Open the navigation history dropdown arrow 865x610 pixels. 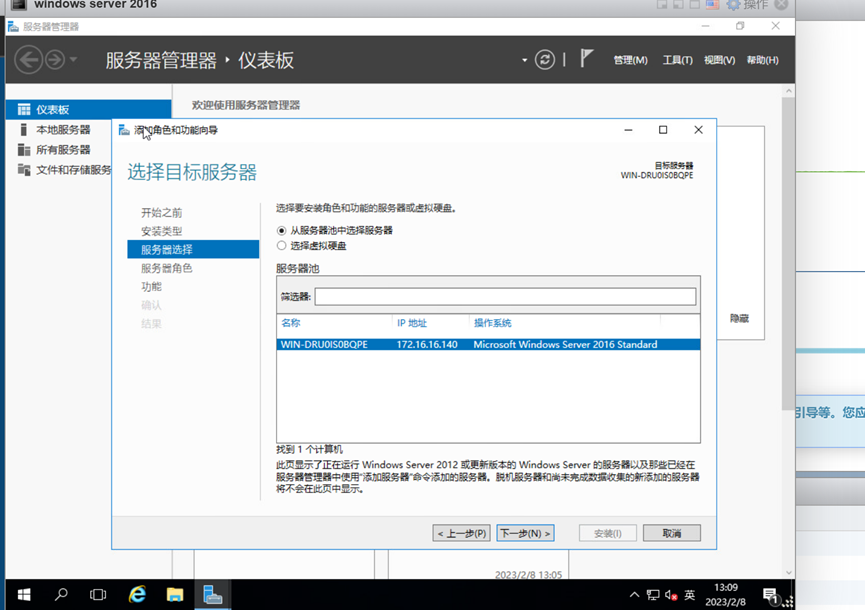point(74,60)
